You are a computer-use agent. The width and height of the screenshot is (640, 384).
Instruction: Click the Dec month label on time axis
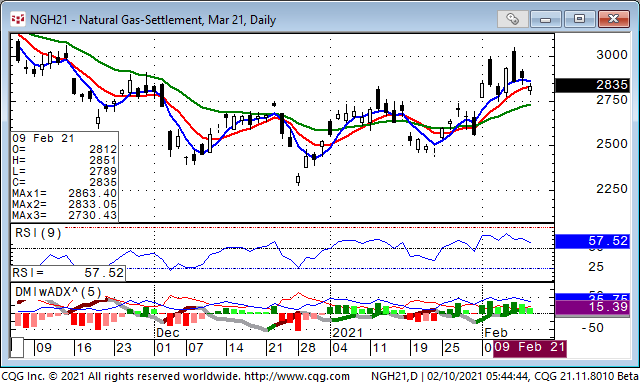[168, 333]
